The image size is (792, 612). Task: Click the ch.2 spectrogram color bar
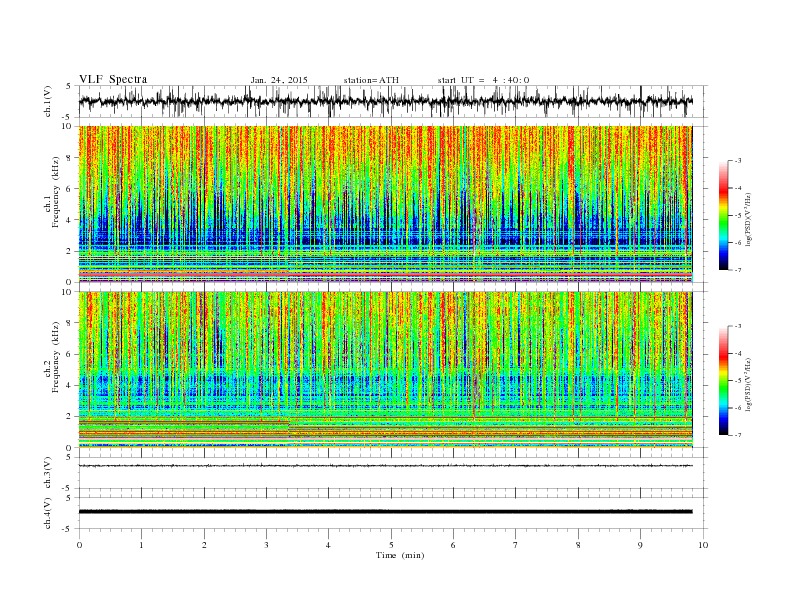(x=723, y=381)
